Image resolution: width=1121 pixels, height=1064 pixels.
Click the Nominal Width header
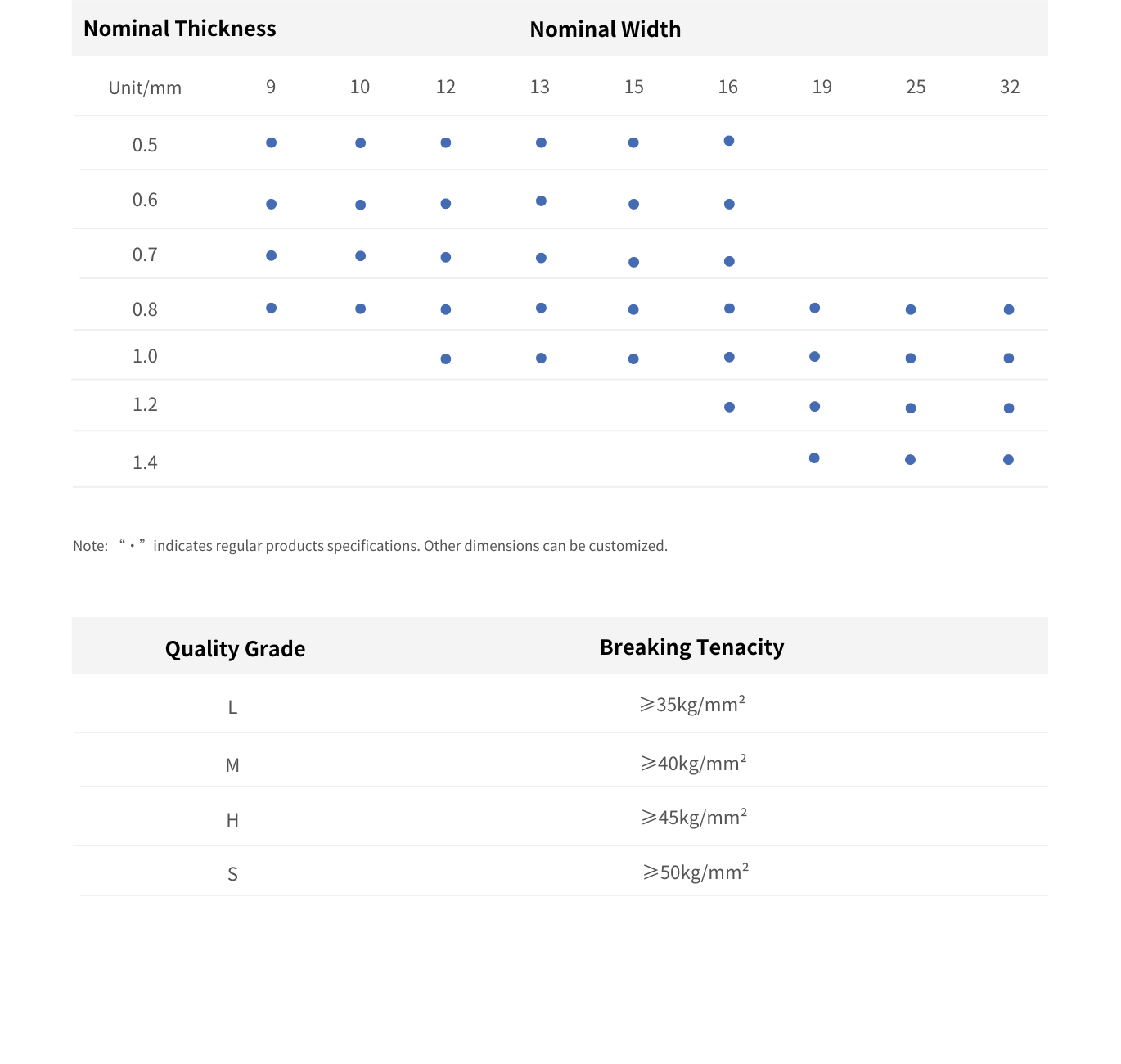pyautogui.click(x=606, y=29)
